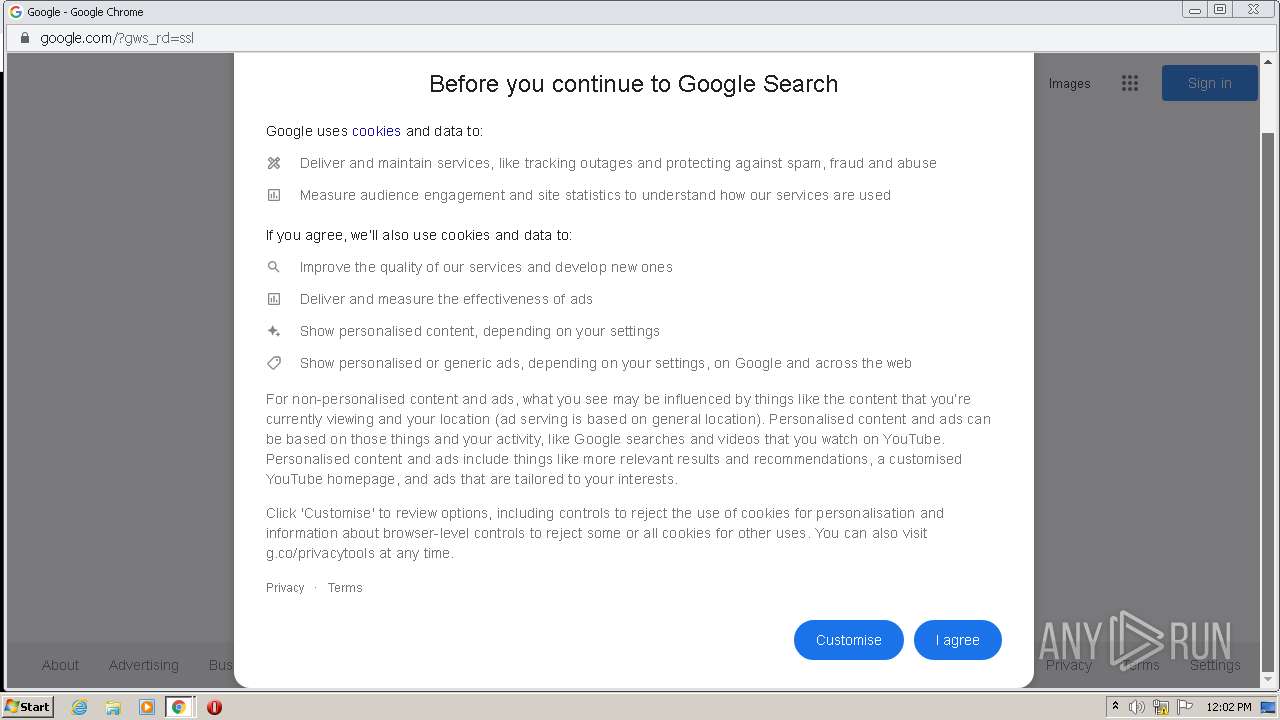Show hidden system tray icons
The height and width of the screenshot is (720, 1280).
click(x=1115, y=707)
